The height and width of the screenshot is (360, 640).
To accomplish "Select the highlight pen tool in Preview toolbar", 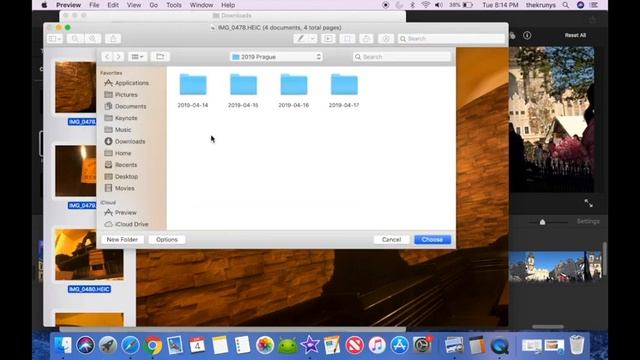I will point(300,38).
